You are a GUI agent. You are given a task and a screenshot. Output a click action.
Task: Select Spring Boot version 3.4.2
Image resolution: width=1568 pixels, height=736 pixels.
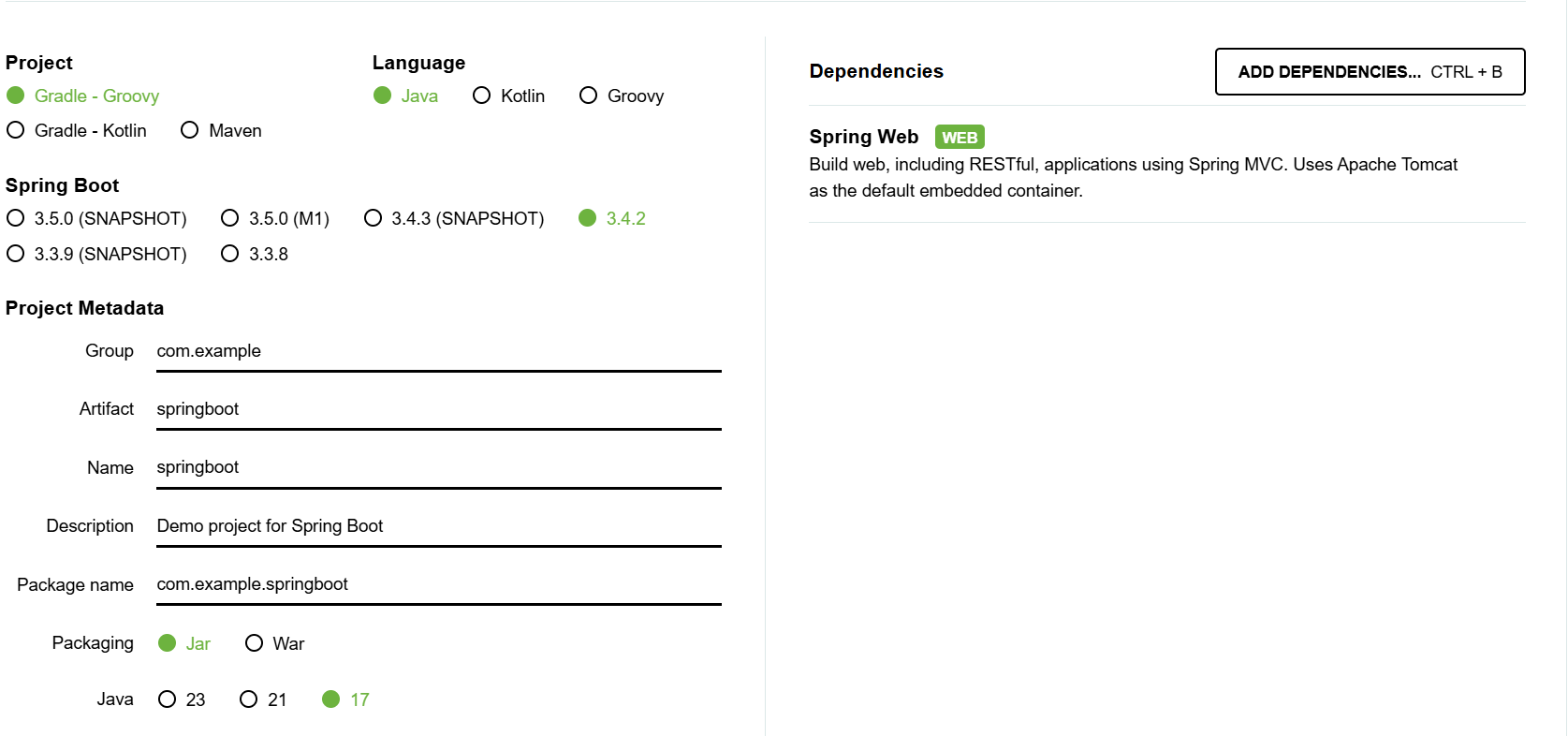pos(612,218)
